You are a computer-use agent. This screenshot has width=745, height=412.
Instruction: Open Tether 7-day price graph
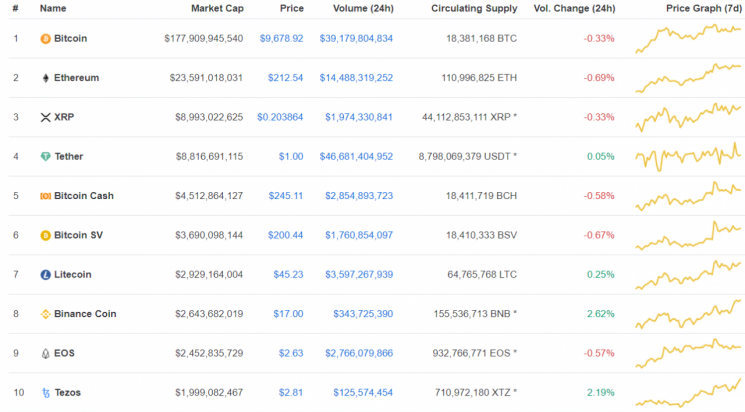click(x=688, y=157)
